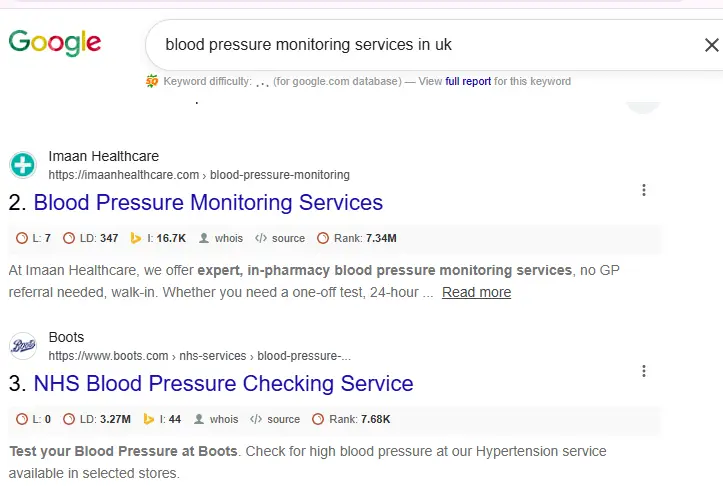Click L: 7 metric in Imaan result

(33, 238)
